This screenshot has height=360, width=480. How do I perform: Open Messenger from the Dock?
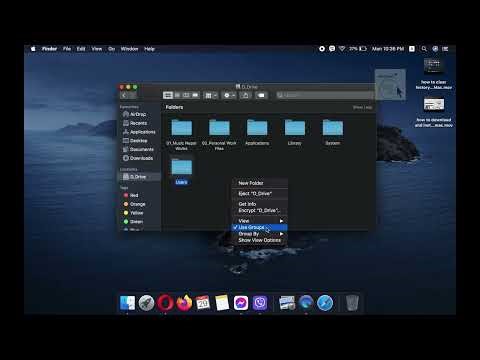click(241, 303)
